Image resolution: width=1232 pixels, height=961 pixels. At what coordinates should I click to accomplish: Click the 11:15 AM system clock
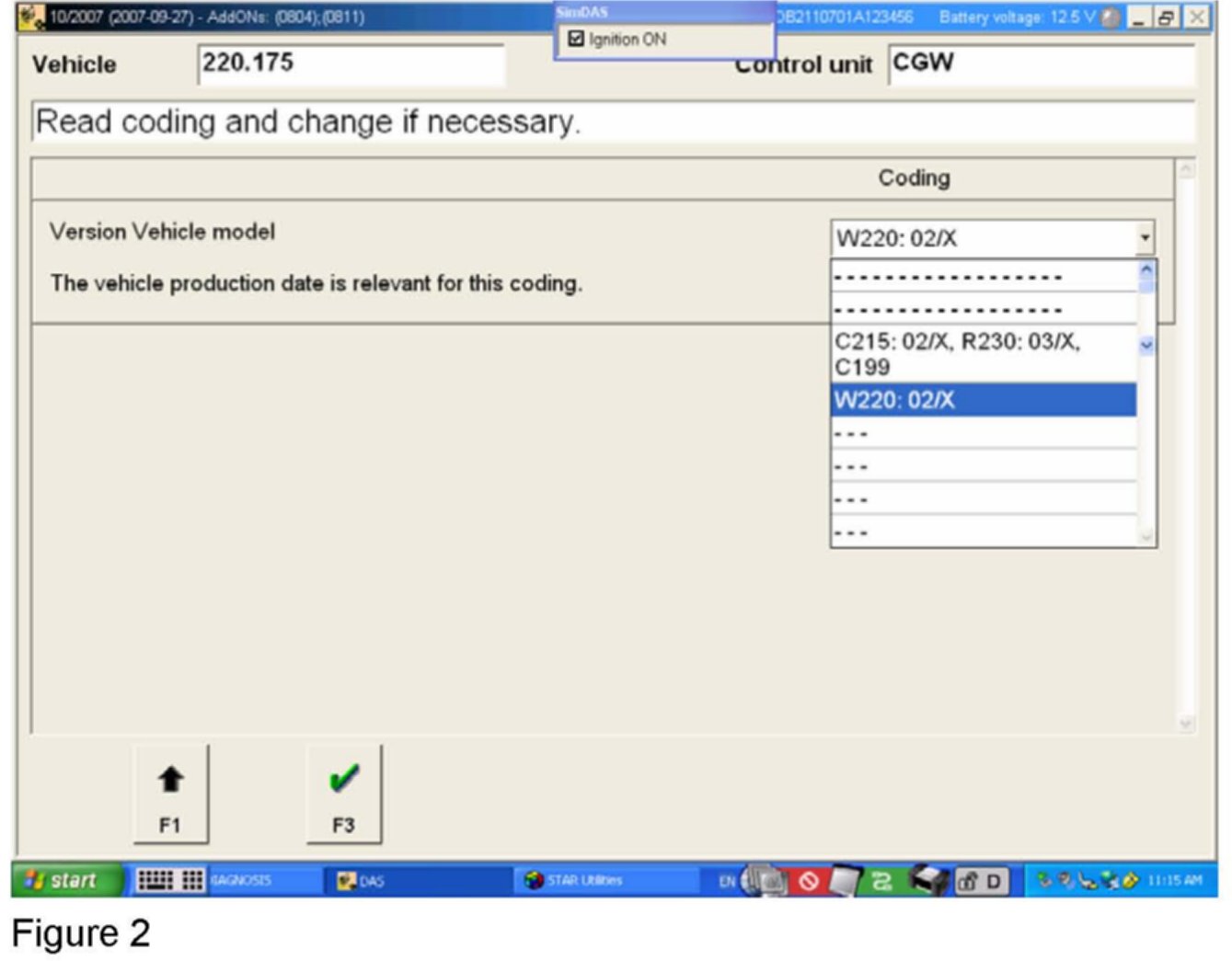[x=1175, y=880]
